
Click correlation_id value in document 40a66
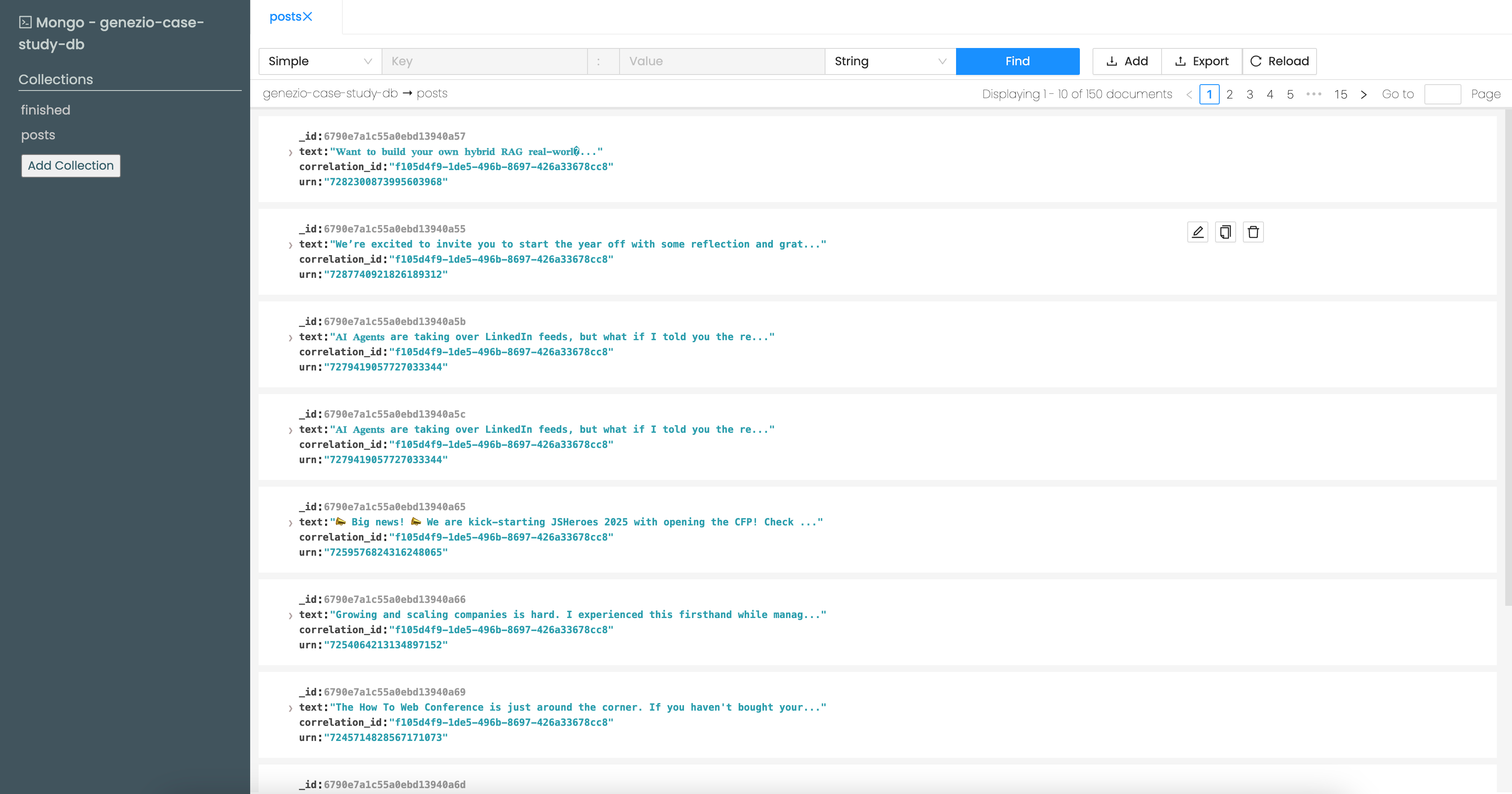(x=501, y=630)
